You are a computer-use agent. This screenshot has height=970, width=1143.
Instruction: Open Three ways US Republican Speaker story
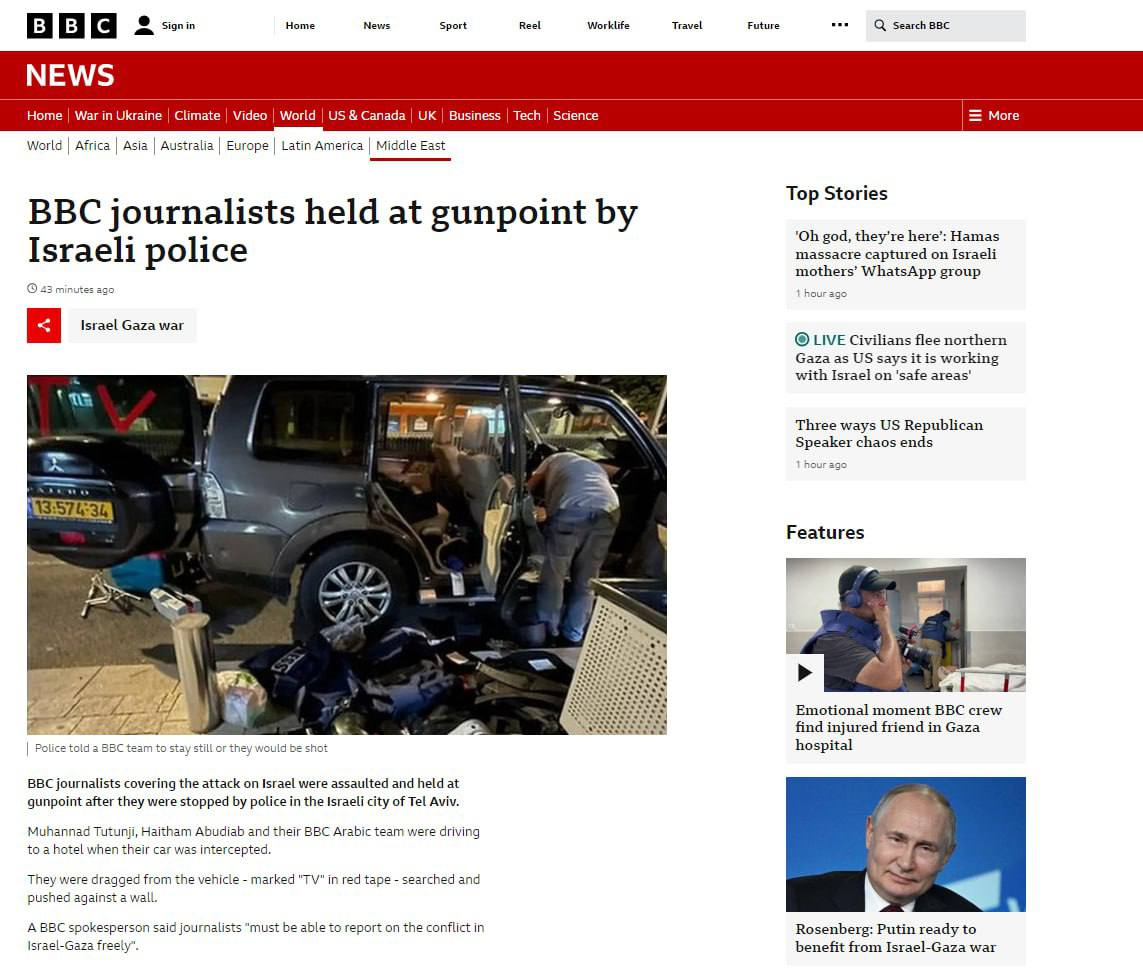coord(889,434)
